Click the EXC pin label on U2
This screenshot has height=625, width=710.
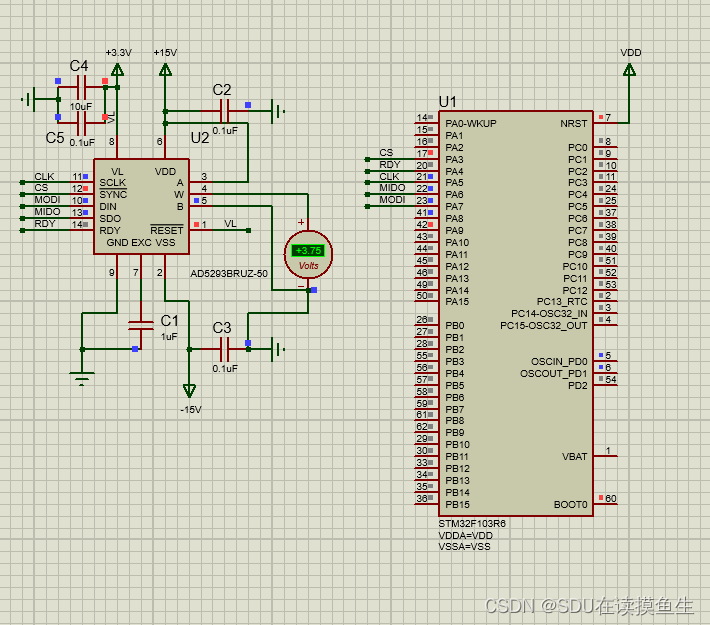tap(141, 243)
